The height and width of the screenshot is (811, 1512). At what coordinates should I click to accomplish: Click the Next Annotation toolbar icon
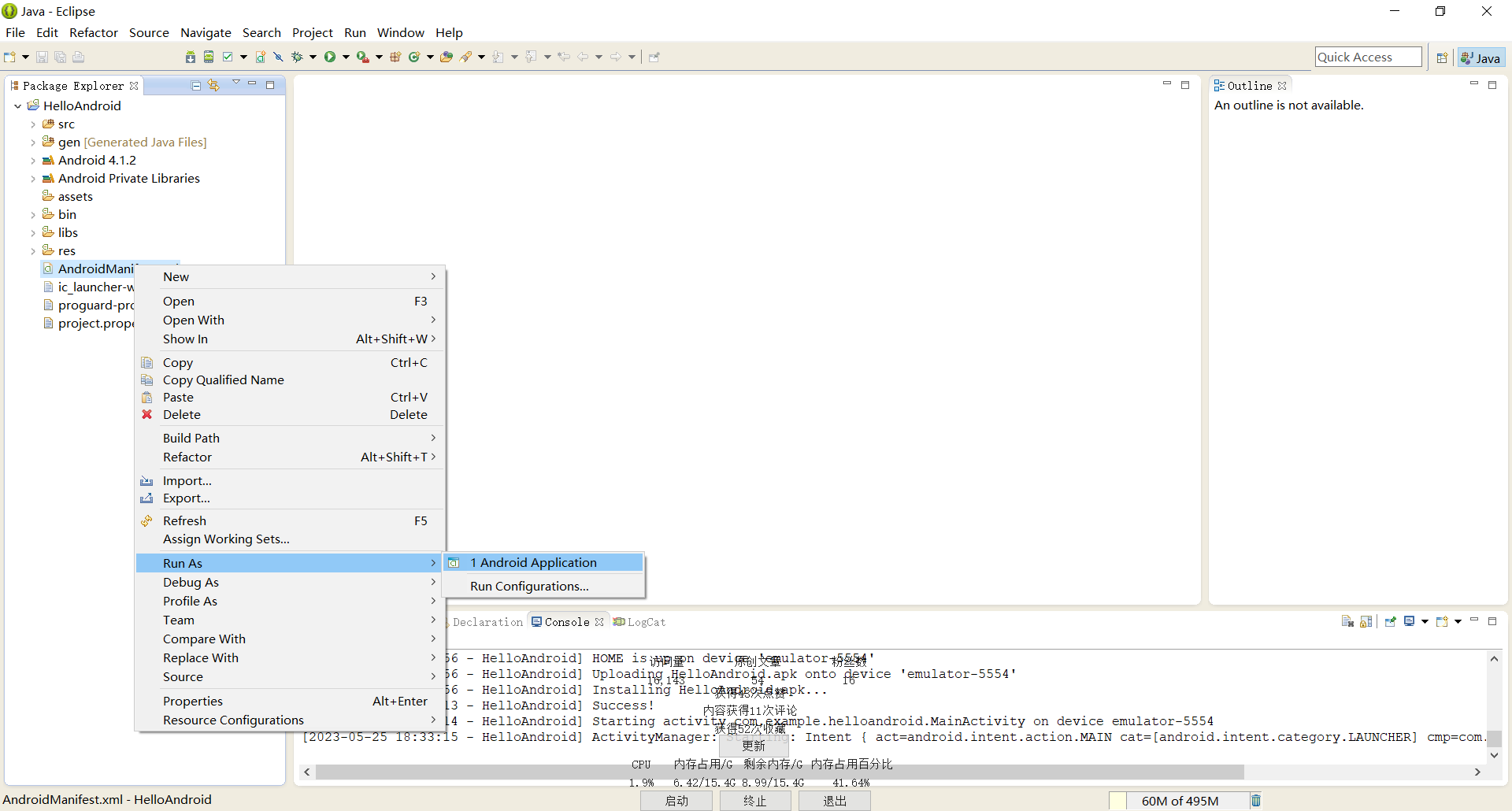pyautogui.click(x=498, y=57)
